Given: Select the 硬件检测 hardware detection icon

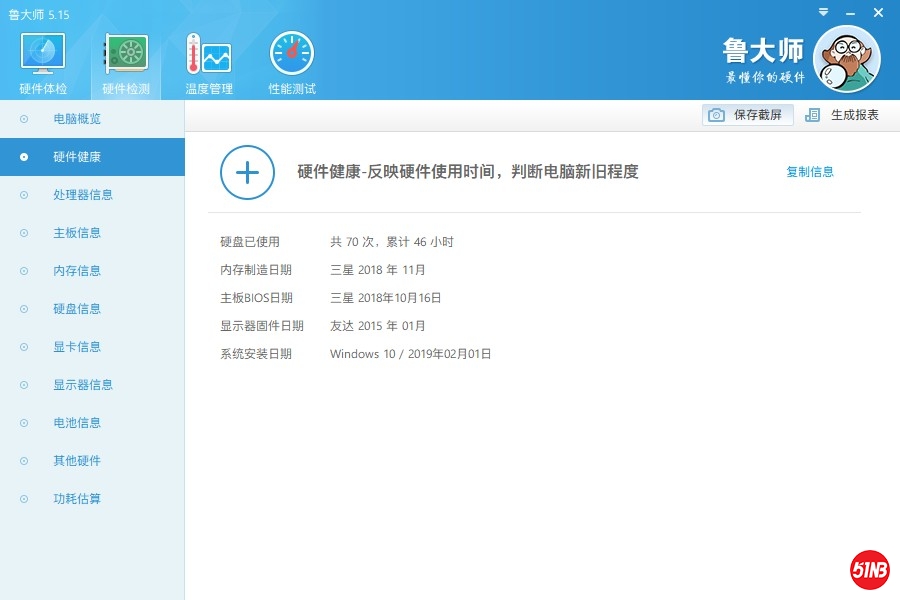Looking at the screenshot, I should click(126, 54).
